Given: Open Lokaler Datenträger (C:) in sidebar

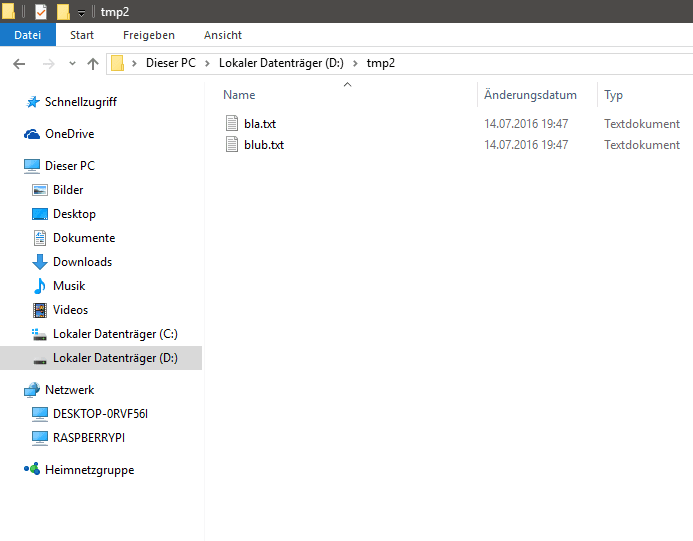Looking at the screenshot, I should pyautogui.click(x=115, y=334).
